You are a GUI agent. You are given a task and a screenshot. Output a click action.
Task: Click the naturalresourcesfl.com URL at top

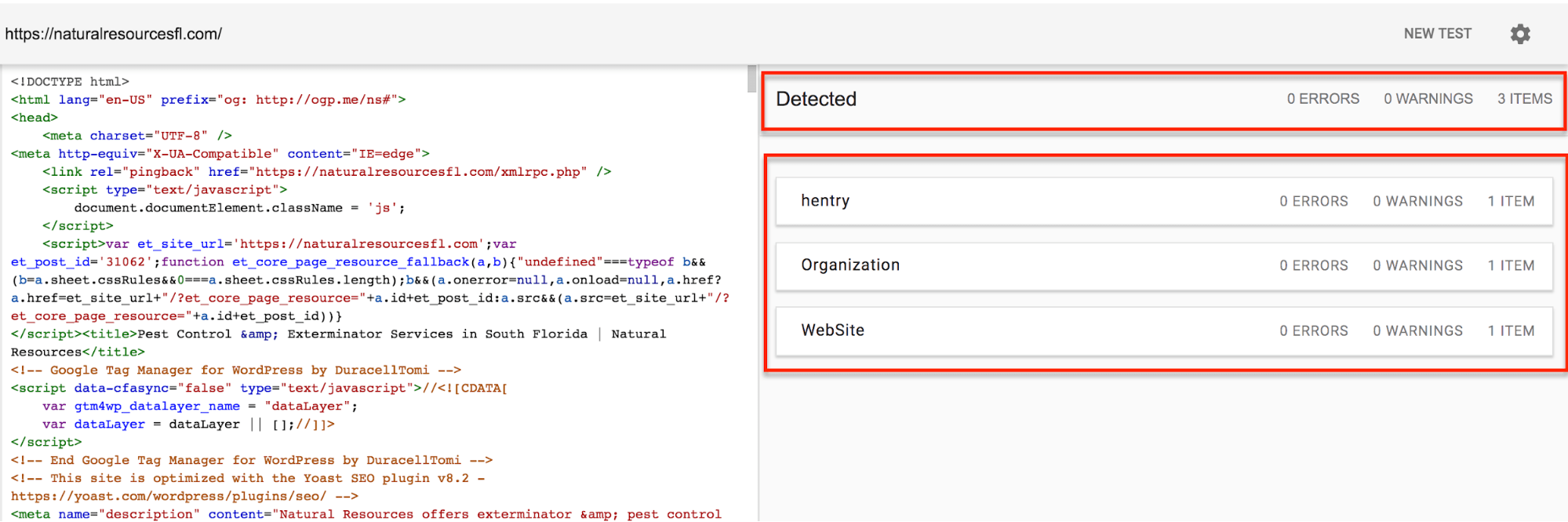coord(114,34)
